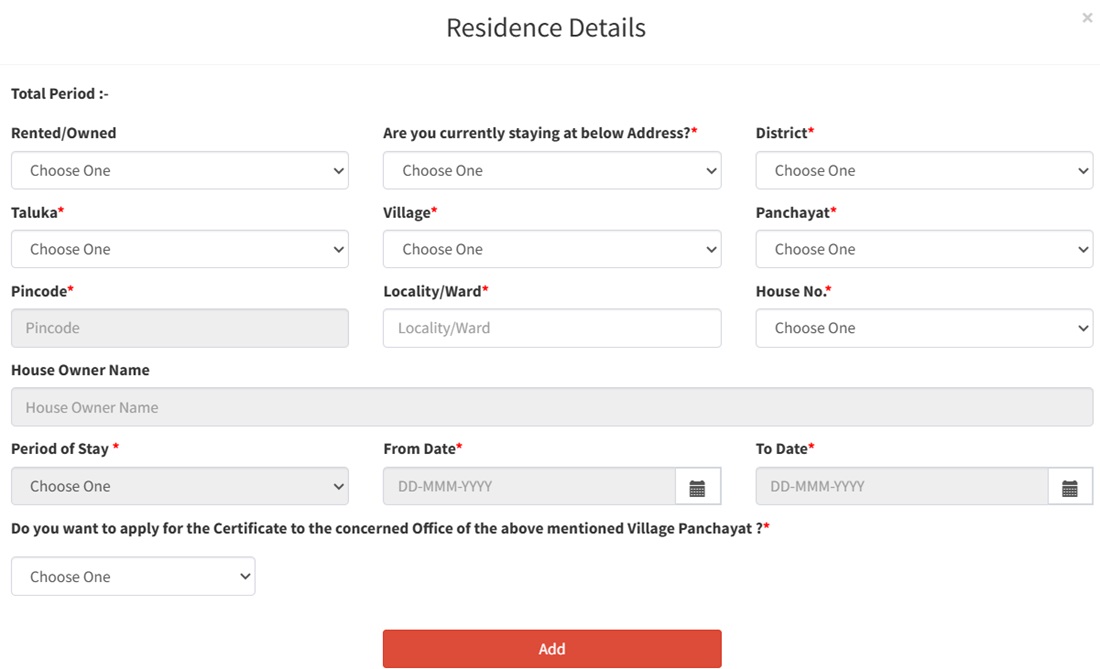This screenshot has width=1100, height=669.
Task: Click the Locality/Ward text field
Action: [552, 328]
